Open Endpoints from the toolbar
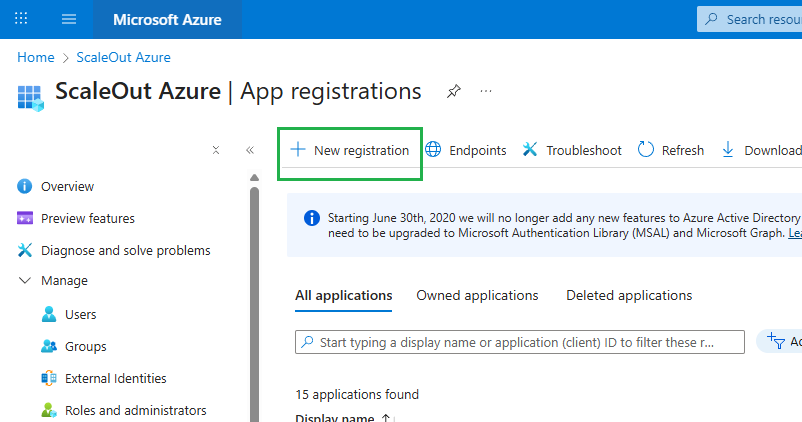This screenshot has width=802, height=422. (x=465, y=150)
